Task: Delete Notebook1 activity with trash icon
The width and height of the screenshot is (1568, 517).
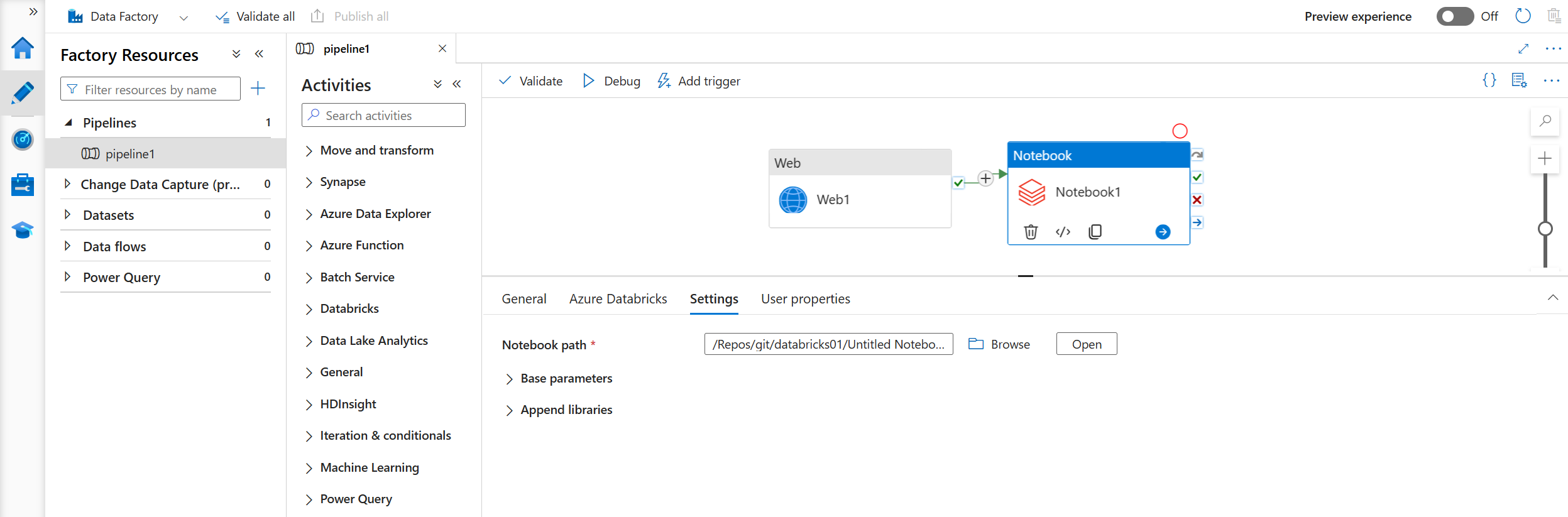Action: [1031, 232]
